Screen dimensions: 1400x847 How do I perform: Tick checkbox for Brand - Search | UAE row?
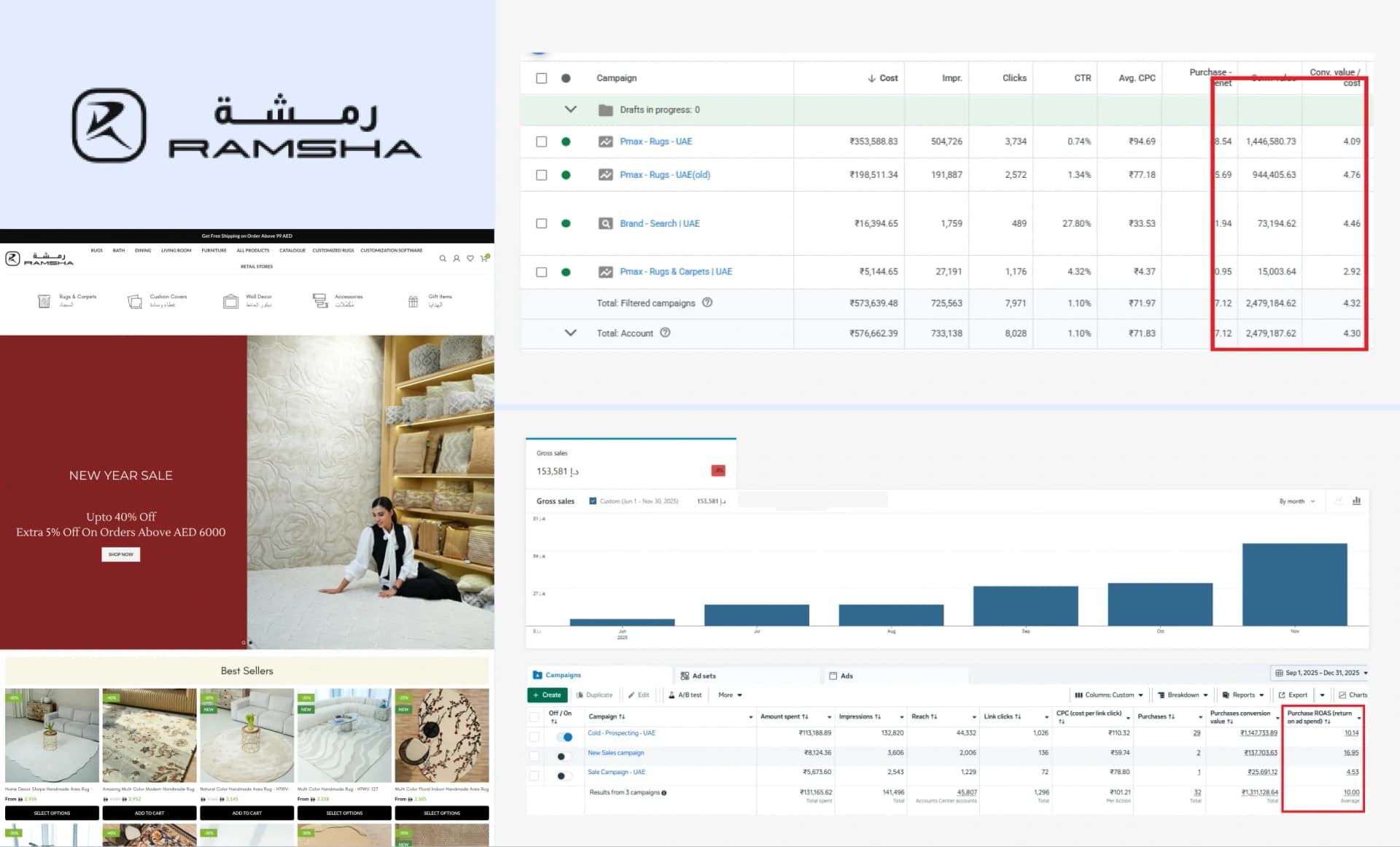pyautogui.click(x=541, y=224)
